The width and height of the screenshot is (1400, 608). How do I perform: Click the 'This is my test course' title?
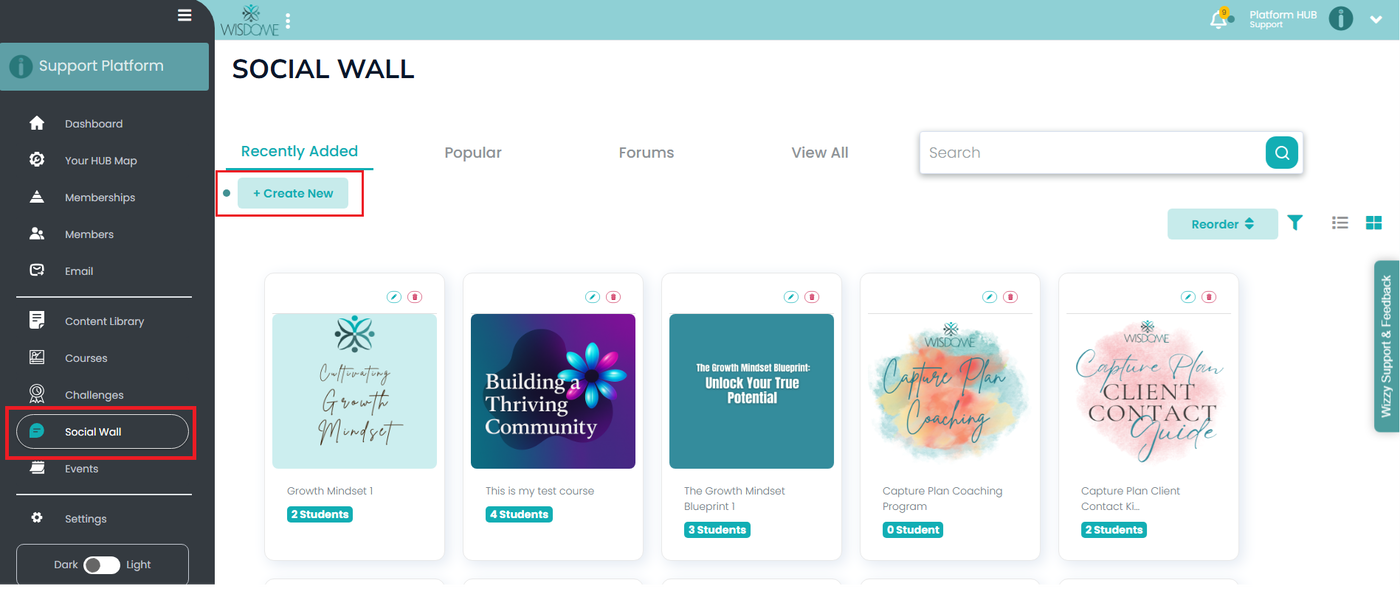tap(540, 491)
